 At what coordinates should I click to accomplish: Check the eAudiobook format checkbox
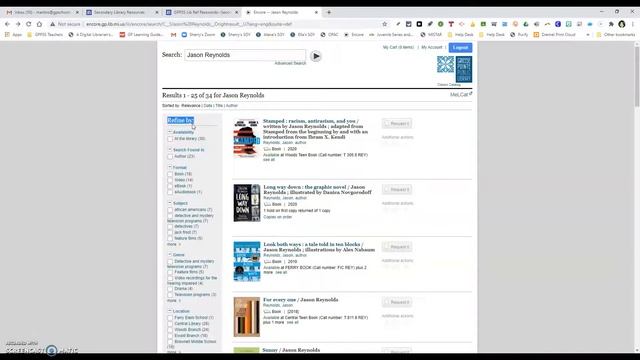point(170,192)
